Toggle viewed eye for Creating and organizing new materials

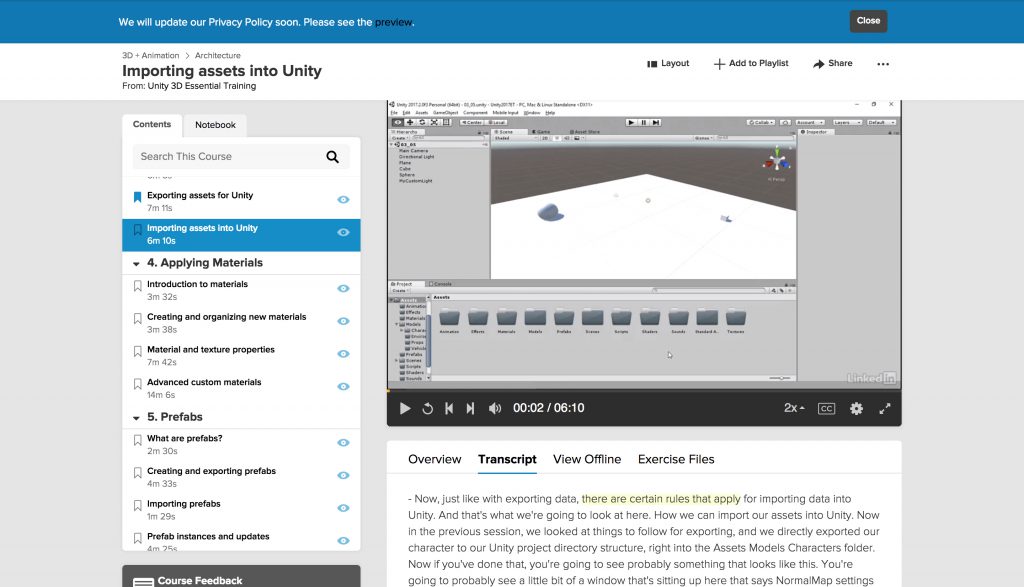tap(343, 321)
